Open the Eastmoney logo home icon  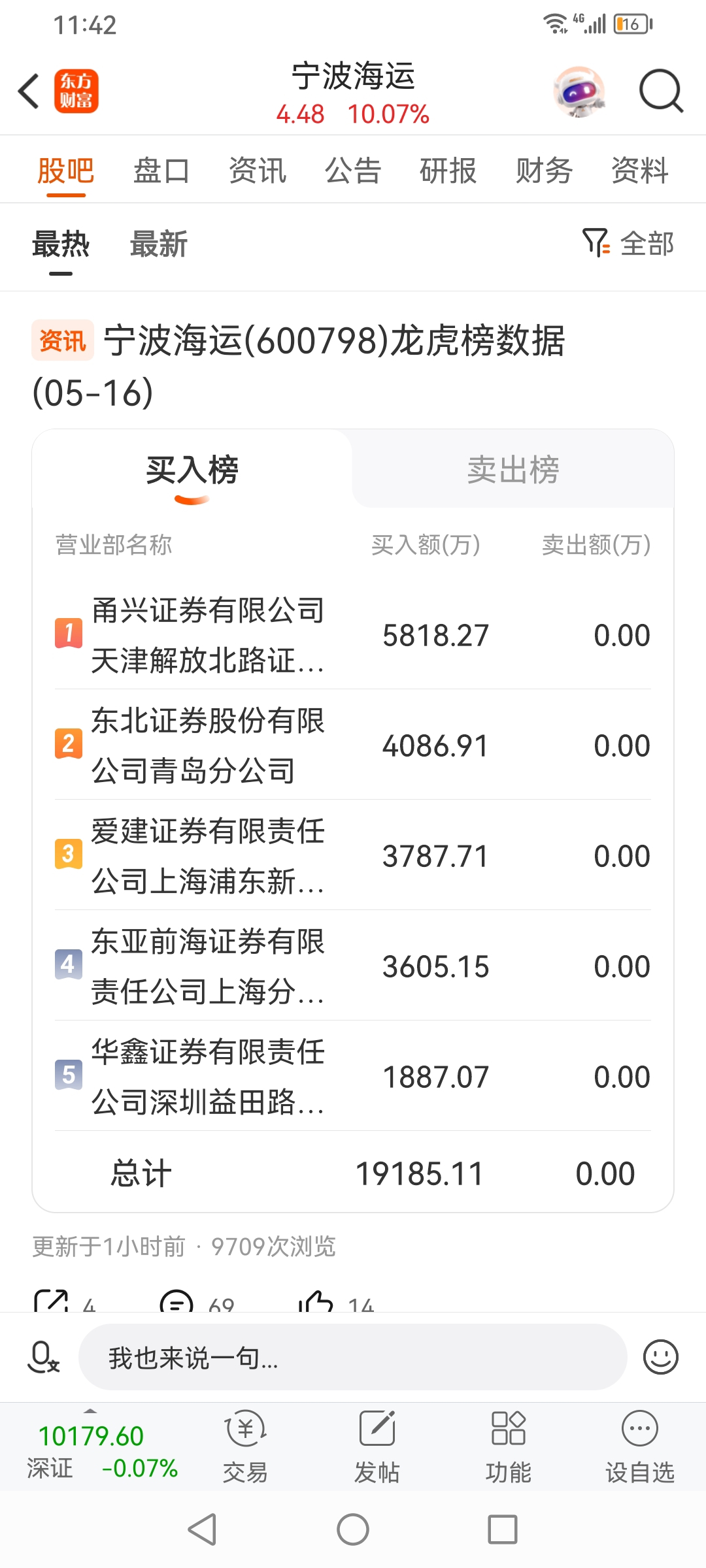(x=76, y=91)
